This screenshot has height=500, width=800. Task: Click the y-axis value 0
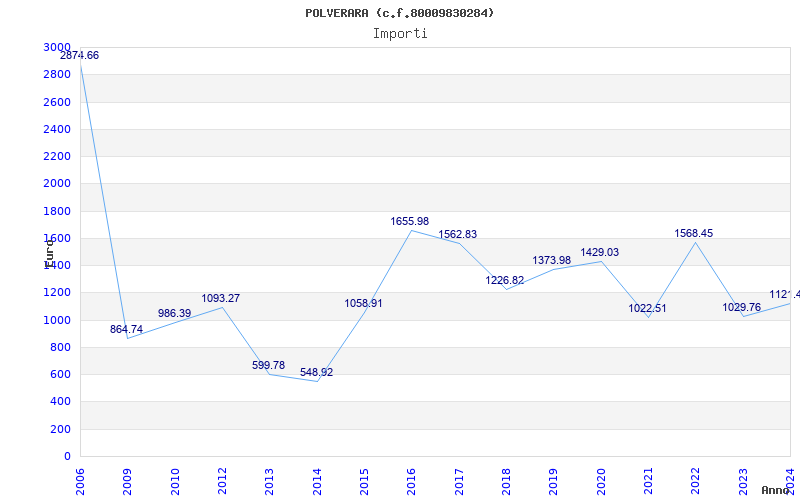click(67, 457)
